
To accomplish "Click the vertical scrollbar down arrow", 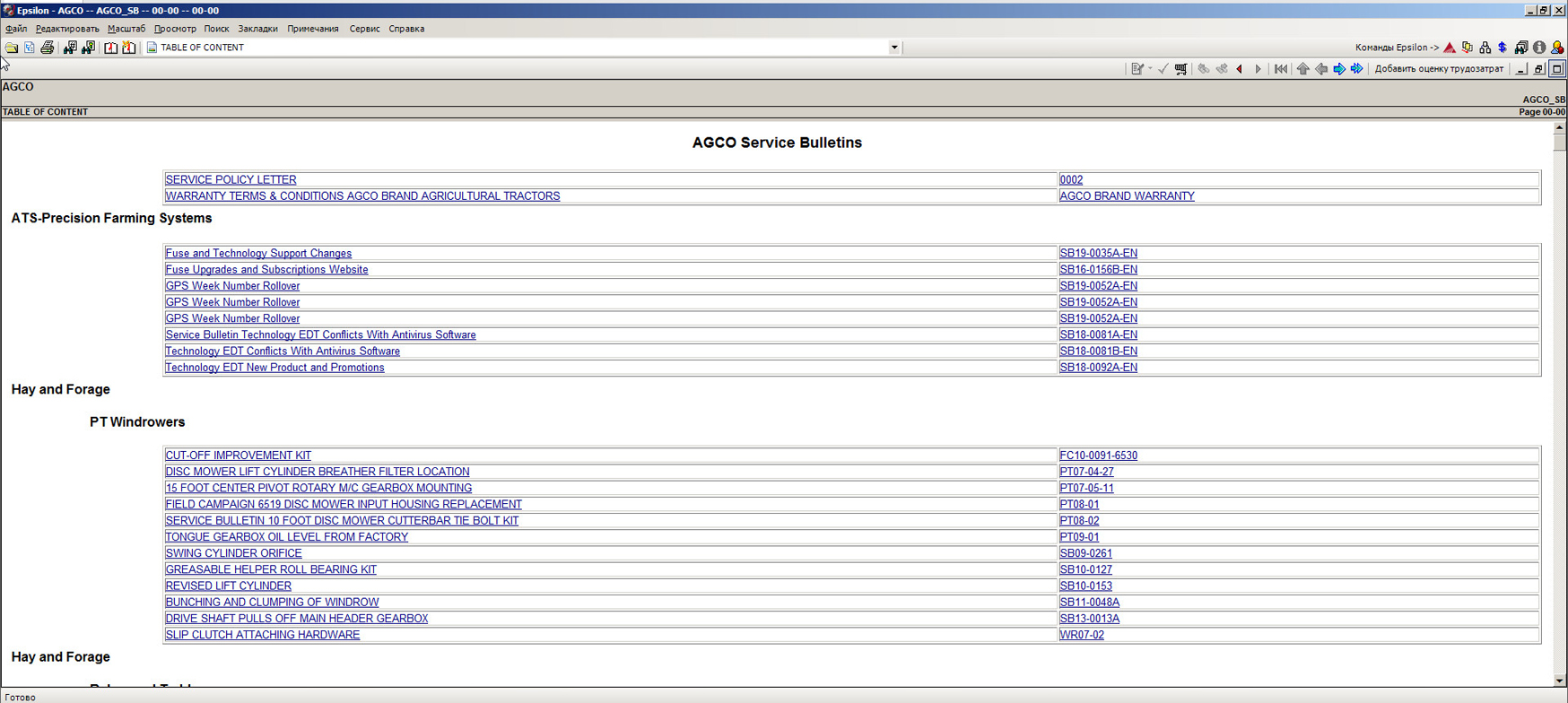I will pos(1560,681).
